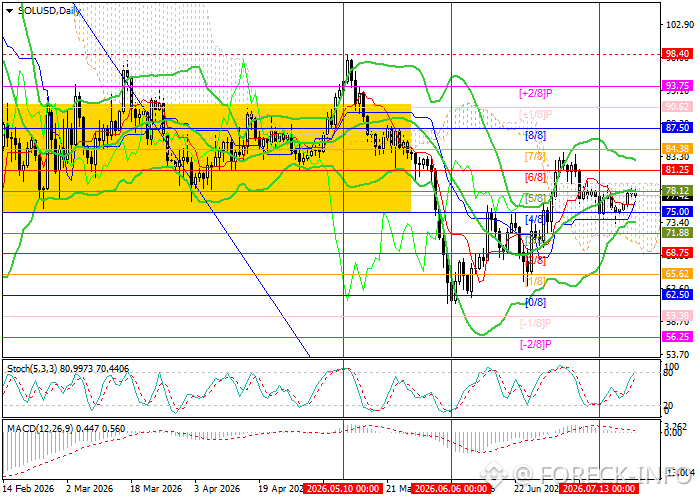Click the [6/8] Murrey level label

pyautogui.click(x=535, y=177)
